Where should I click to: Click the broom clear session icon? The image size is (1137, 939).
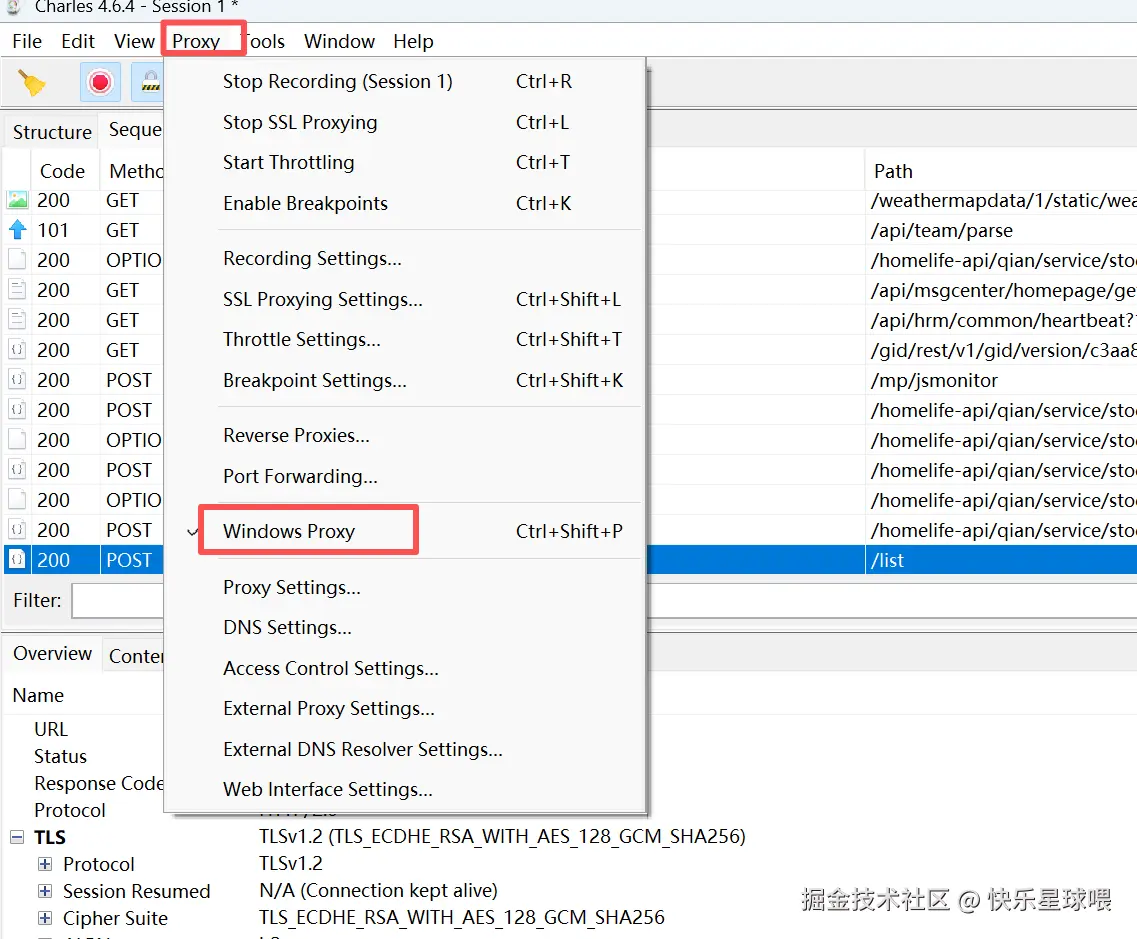[x=31, y=83]
